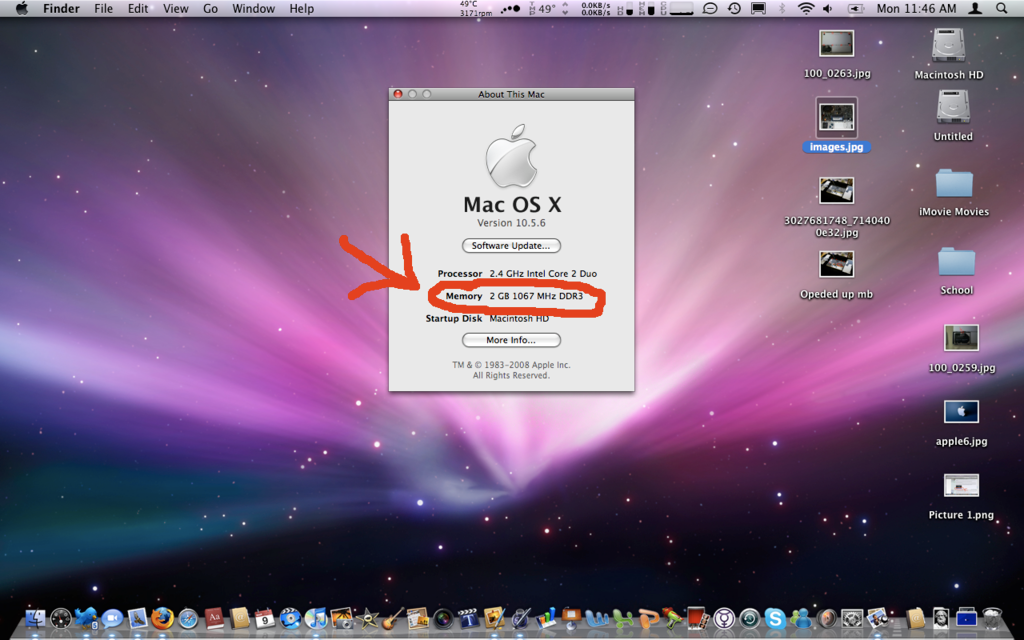The height and width of the screenshot is (640, 1024).
Task: Open the Bluetooth status menu
Action: click(782, 8)
